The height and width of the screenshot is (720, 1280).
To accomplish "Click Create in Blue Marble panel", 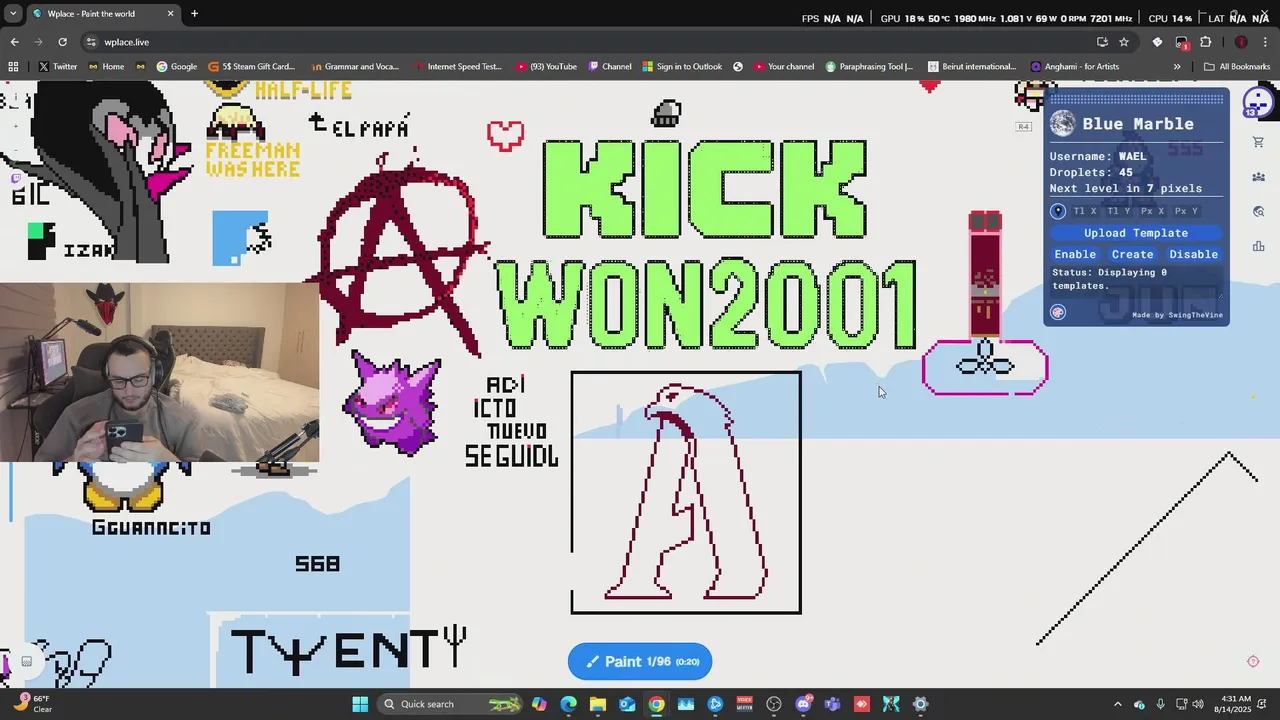I will pos(1132,254).
